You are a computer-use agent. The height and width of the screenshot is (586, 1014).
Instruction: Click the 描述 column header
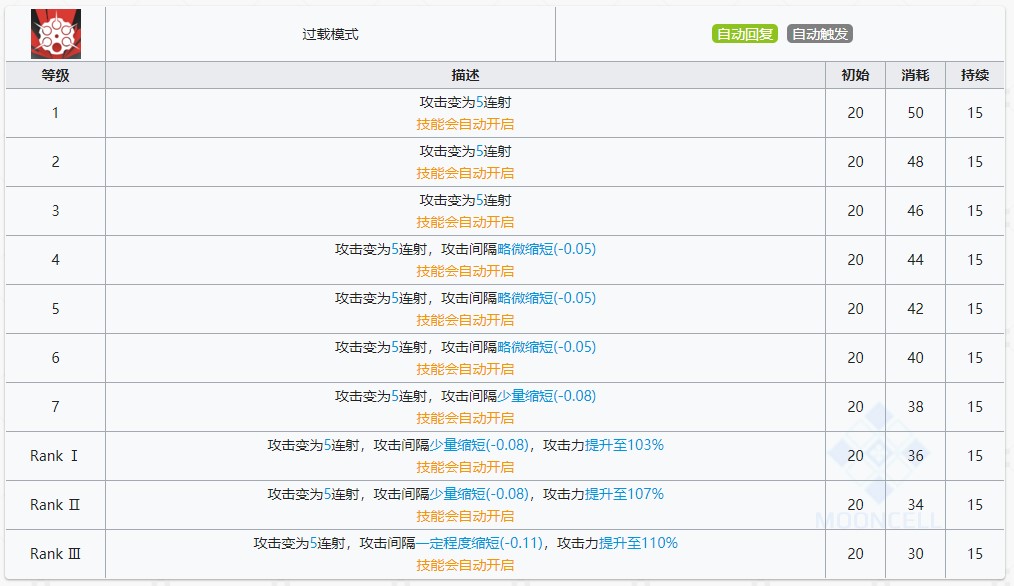click(465, 74)
